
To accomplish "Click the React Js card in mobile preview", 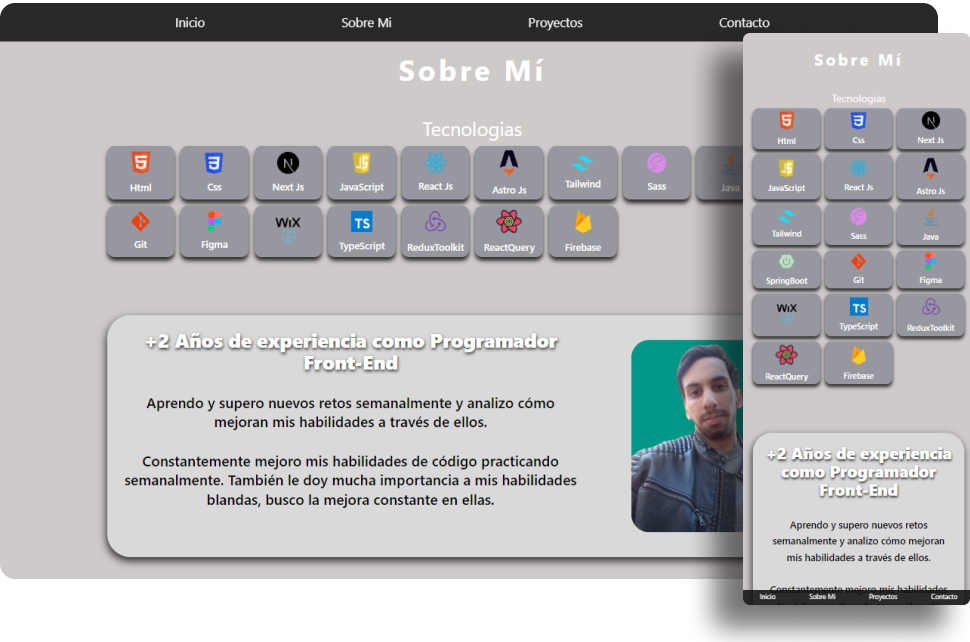I will coord(858,176).
